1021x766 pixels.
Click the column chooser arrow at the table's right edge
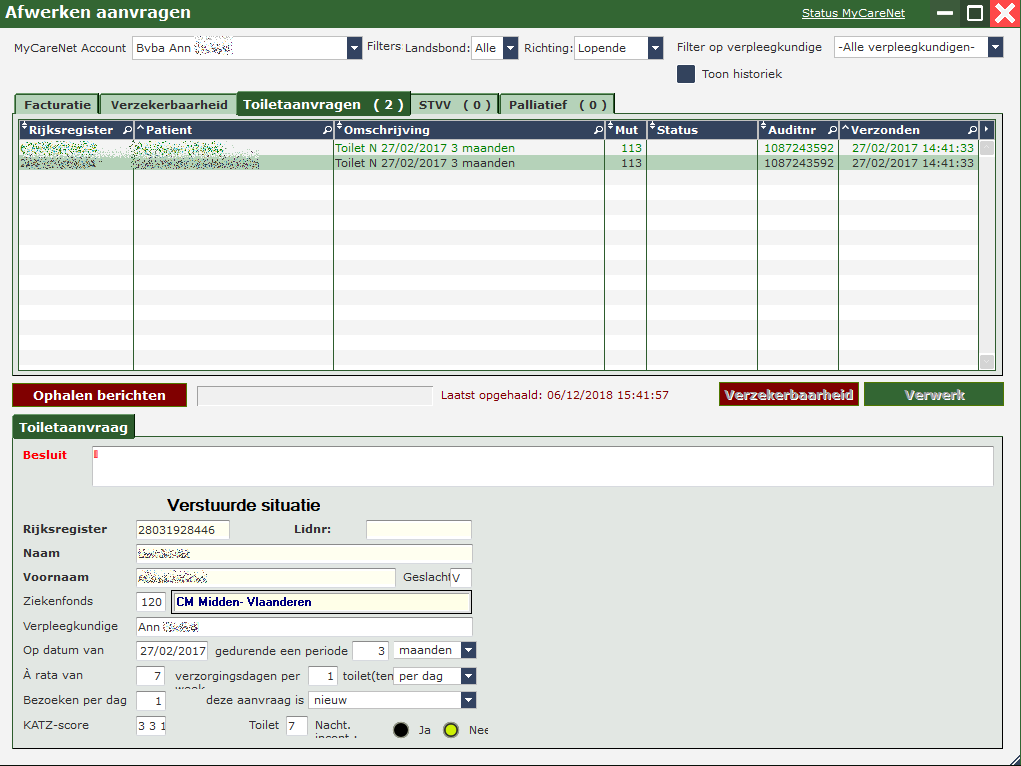987,129
